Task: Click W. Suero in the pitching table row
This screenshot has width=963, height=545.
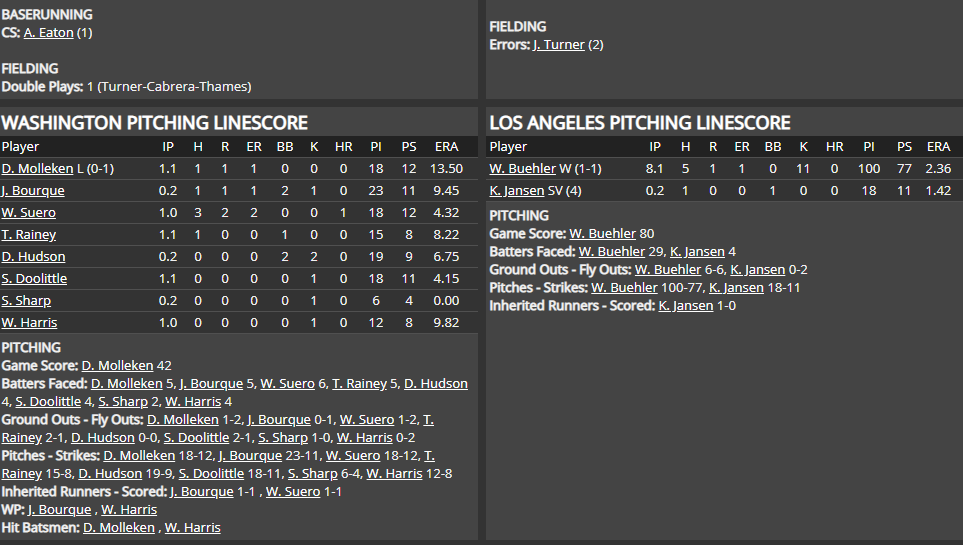Action: 28,213
